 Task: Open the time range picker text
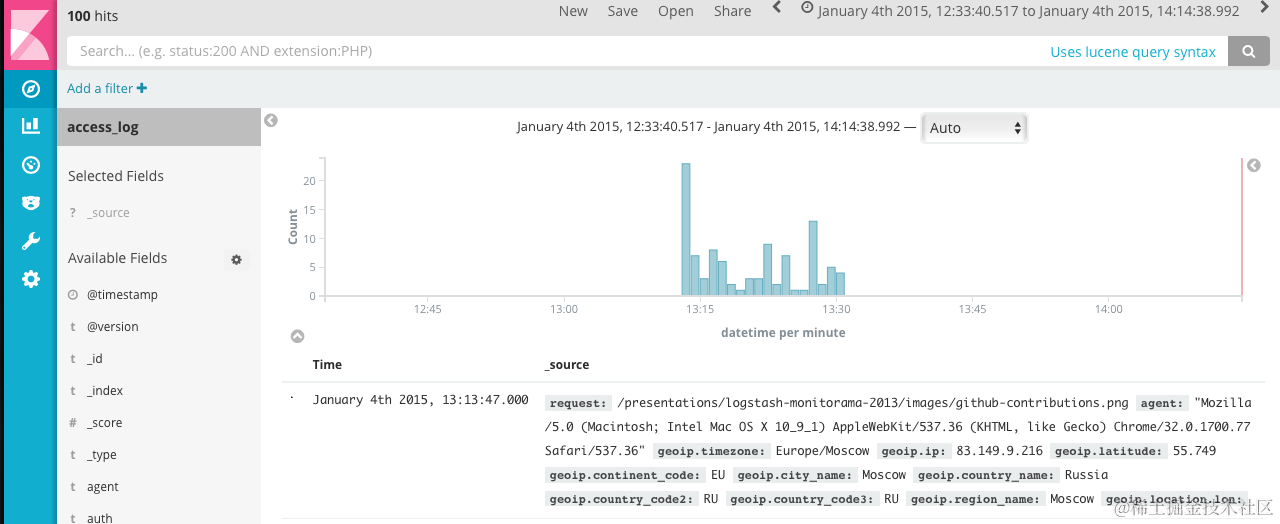[1028, 11]
